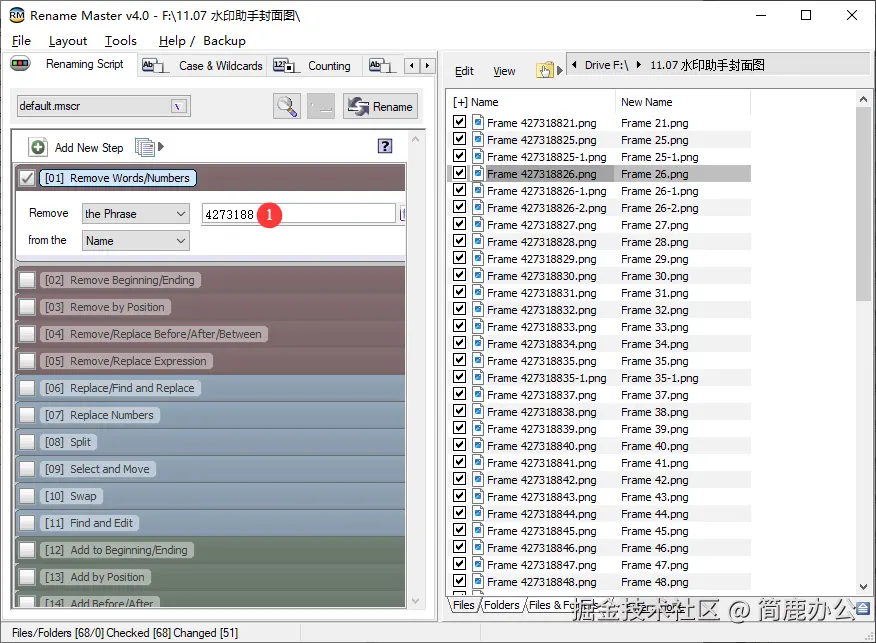
Task: Uncheck file Frame 427318833.png
Action: click(459, 326)
